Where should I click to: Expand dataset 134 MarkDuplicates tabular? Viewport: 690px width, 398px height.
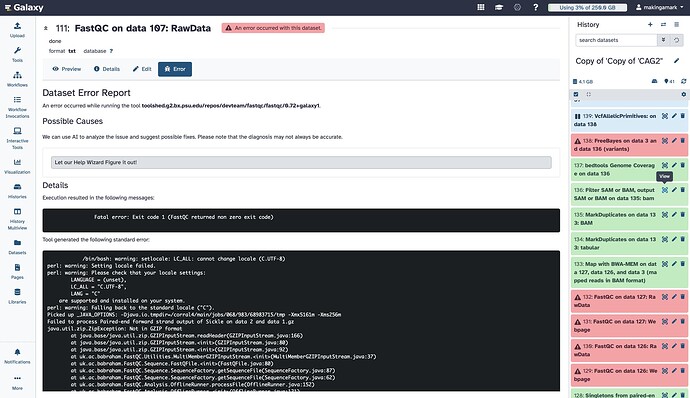pyautogui.click(x=614, y=243)
